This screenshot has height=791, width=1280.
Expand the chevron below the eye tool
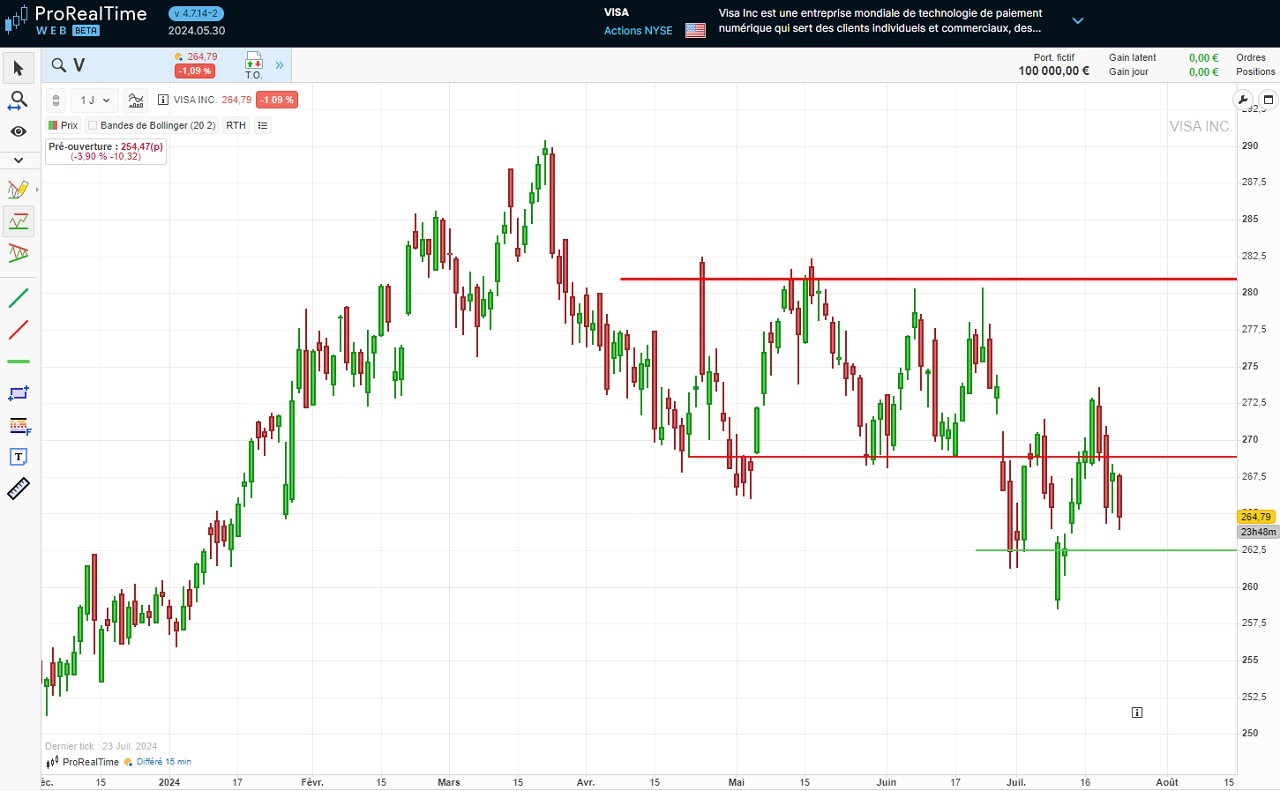[x=18, y=160]
